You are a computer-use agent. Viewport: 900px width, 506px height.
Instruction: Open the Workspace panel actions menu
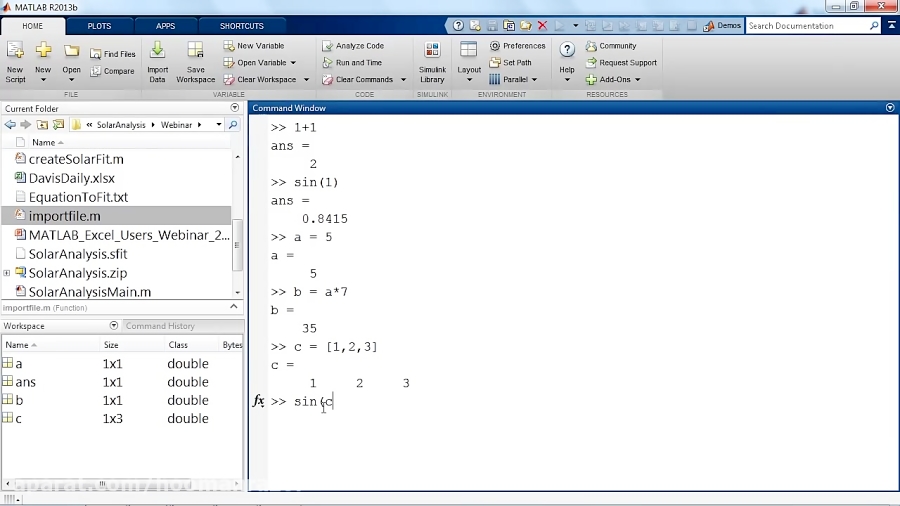(114, 326)
